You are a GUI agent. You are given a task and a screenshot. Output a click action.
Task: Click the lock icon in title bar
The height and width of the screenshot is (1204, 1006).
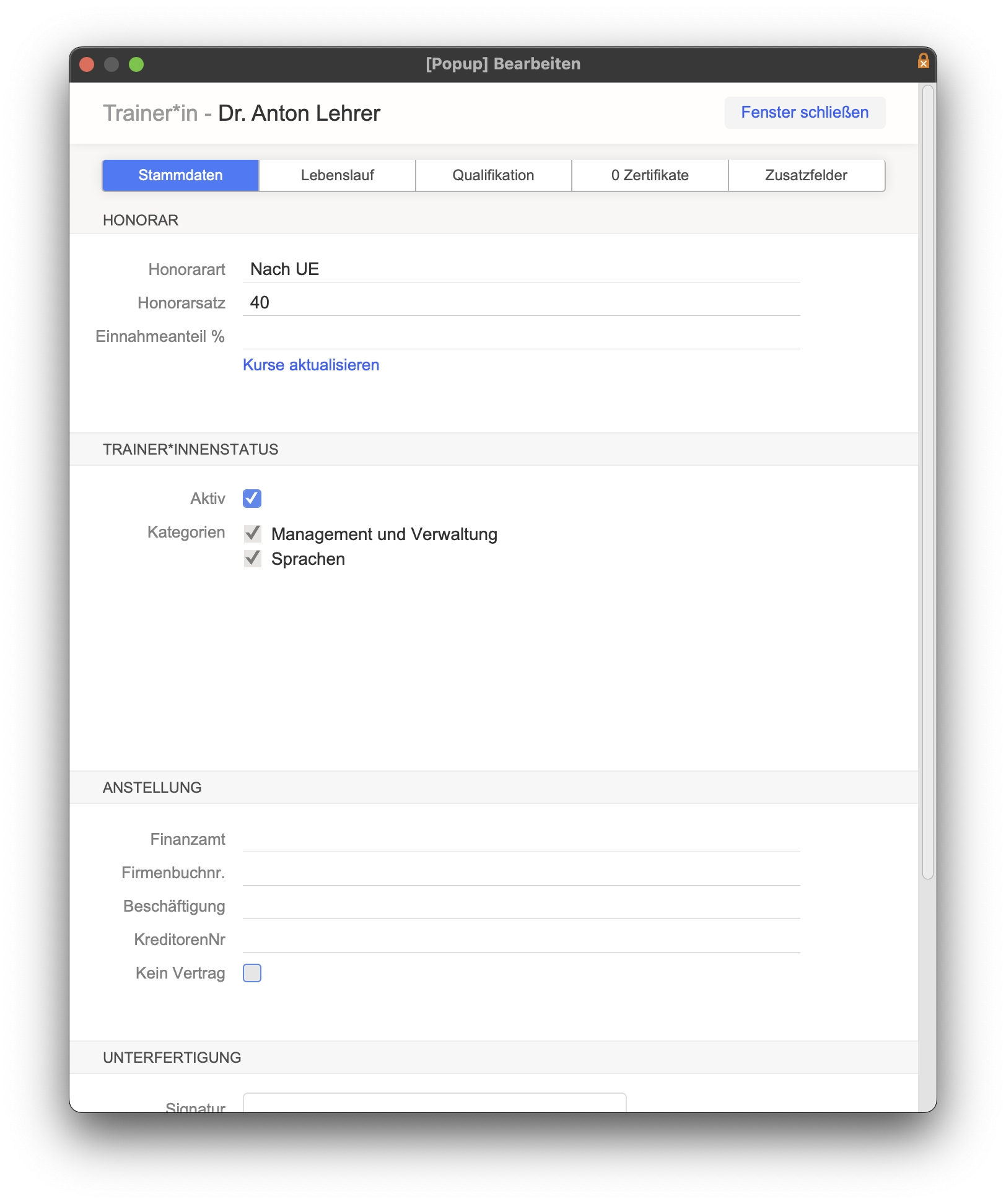pyautogui.click(x=922, y=61)
